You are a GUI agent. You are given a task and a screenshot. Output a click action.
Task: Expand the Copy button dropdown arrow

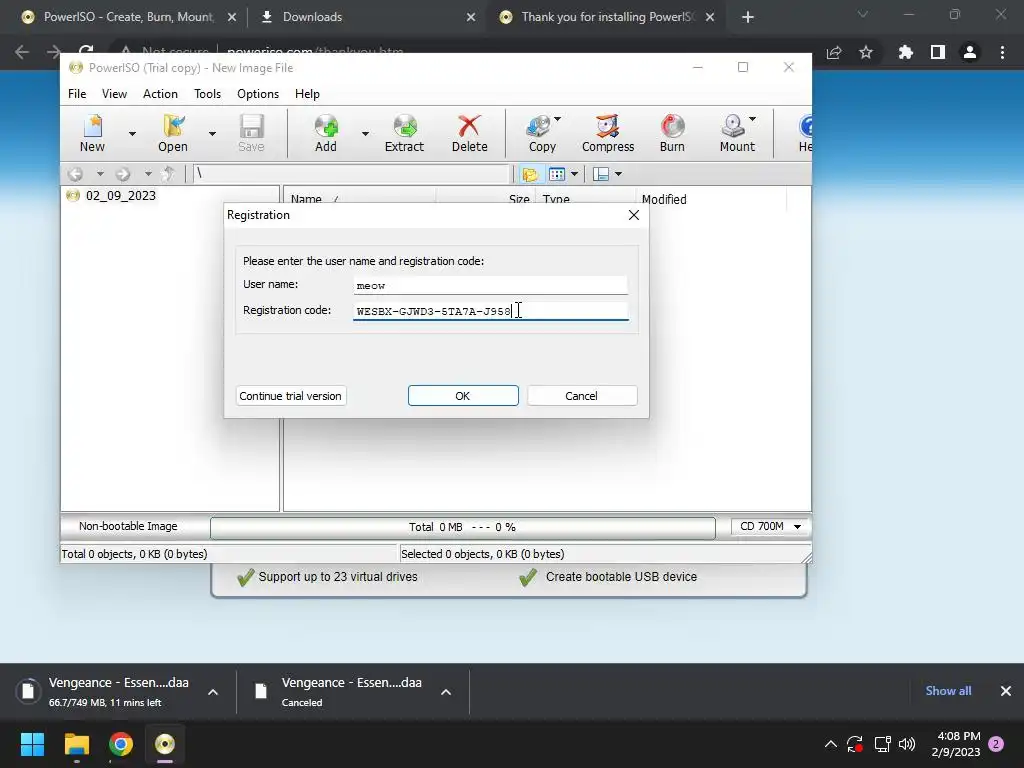point(557,119)
